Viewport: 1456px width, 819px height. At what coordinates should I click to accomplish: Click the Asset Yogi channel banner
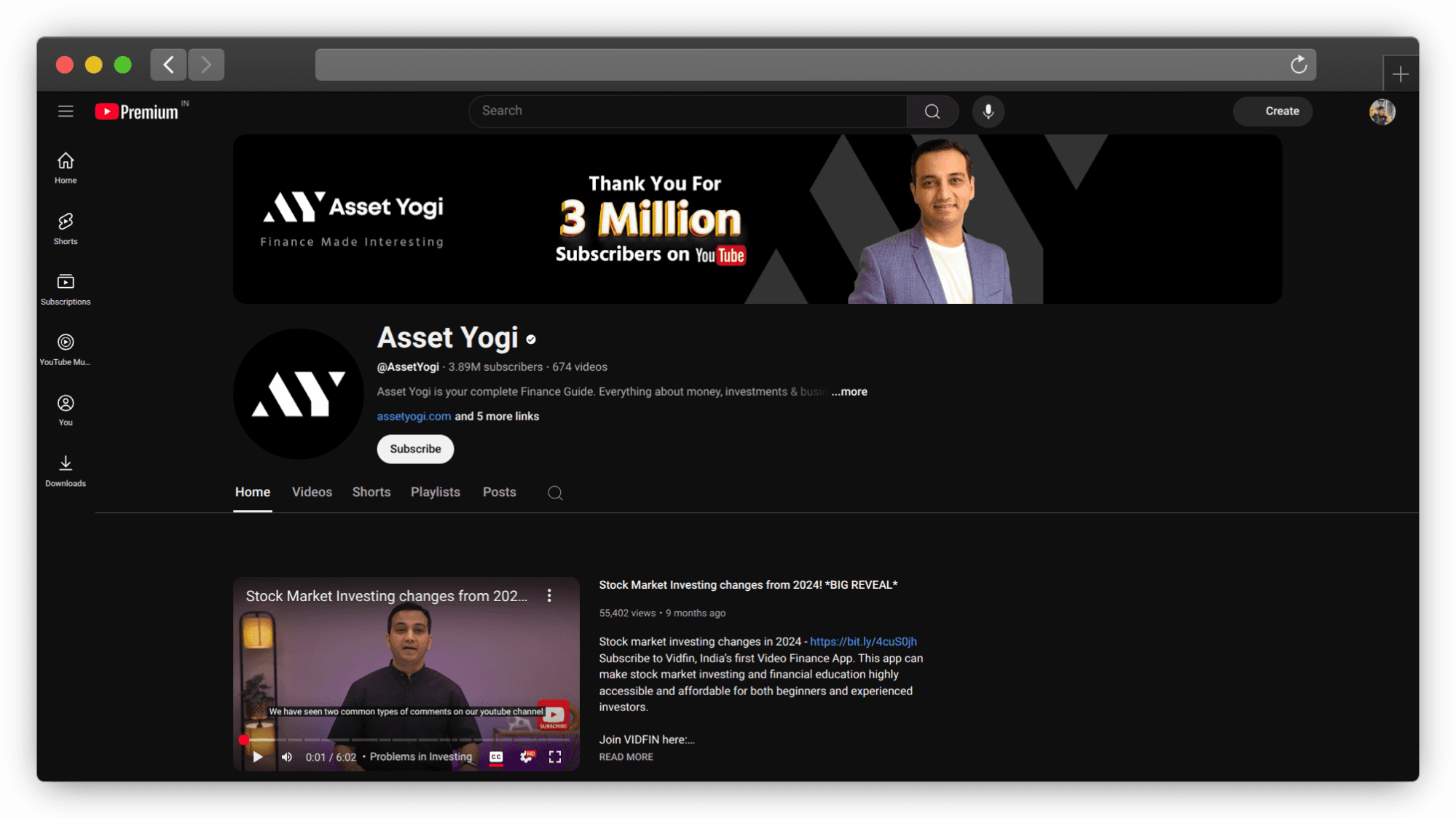tap(757, 219)
